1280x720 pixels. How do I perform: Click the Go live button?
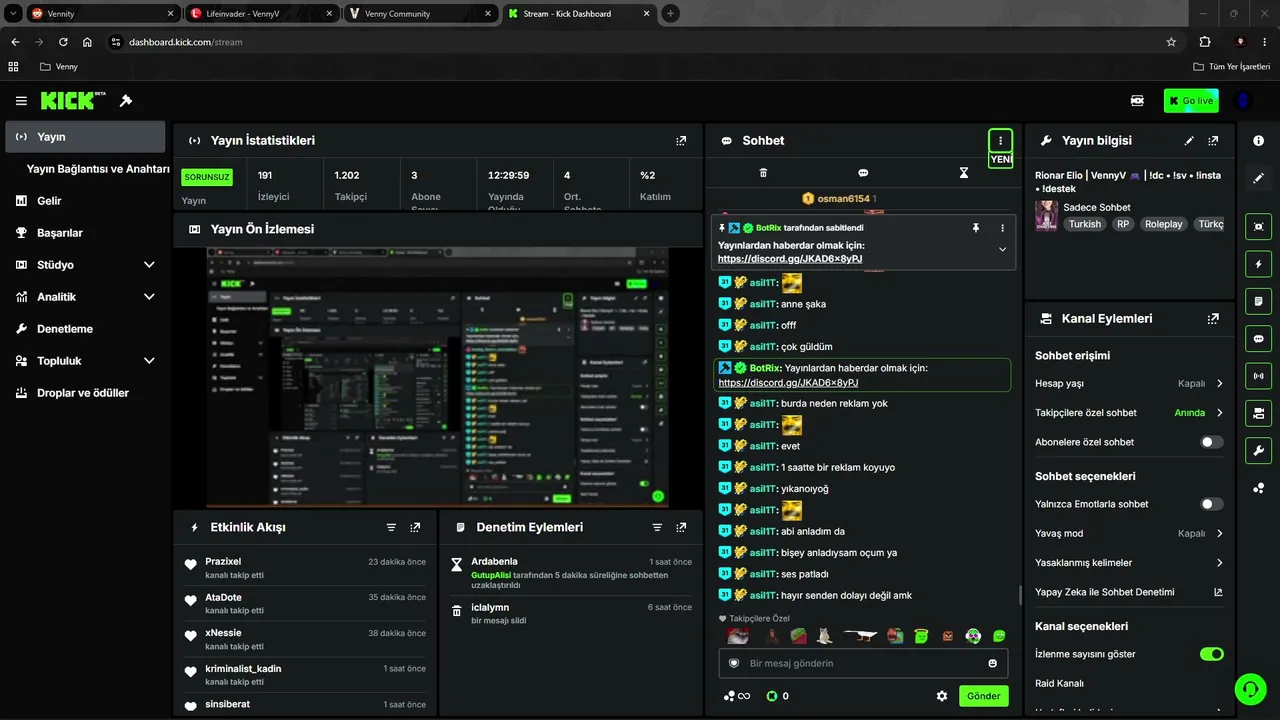1191,101
